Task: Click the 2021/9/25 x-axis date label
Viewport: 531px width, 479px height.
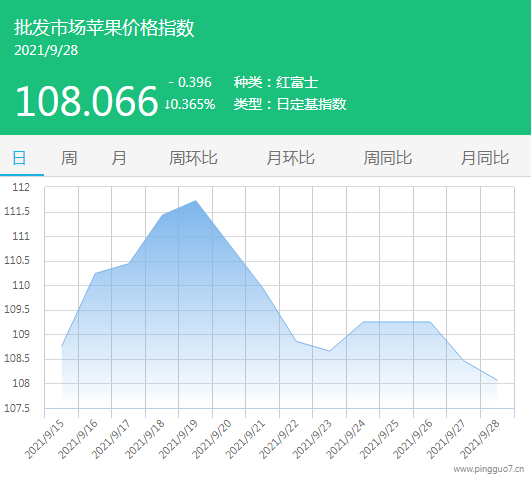Action: (x=379, y=439)
